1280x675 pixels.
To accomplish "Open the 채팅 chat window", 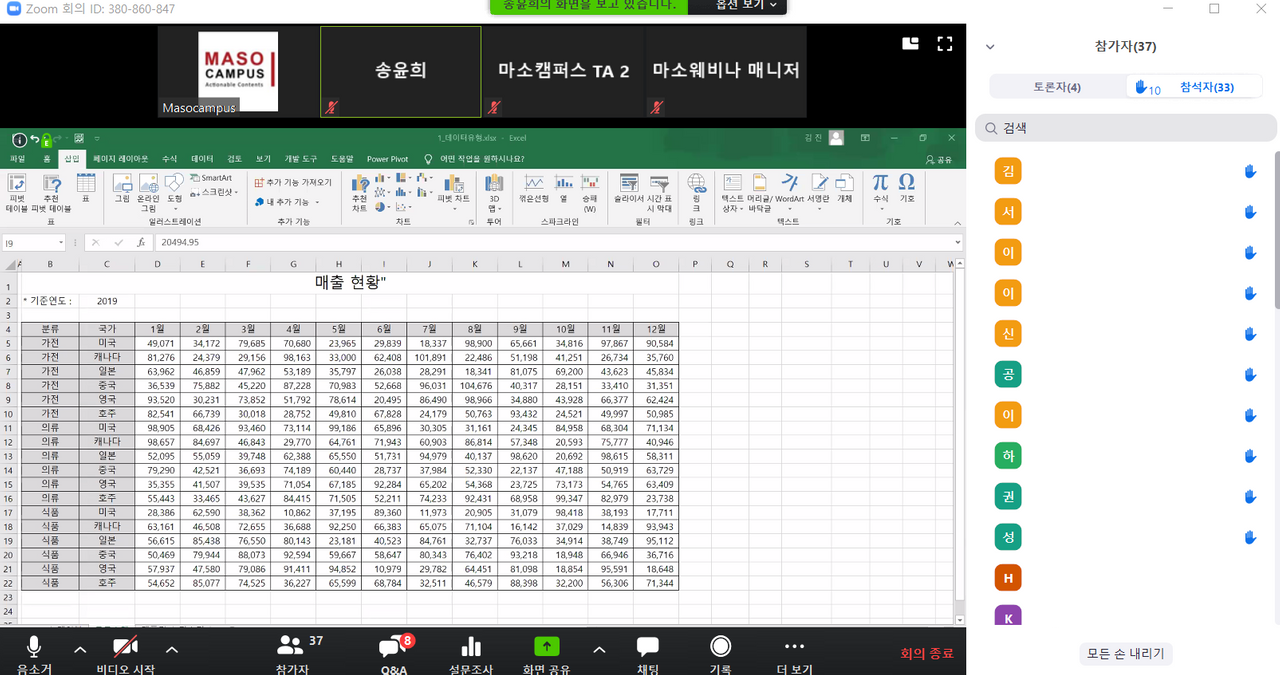I will [648, 648].
